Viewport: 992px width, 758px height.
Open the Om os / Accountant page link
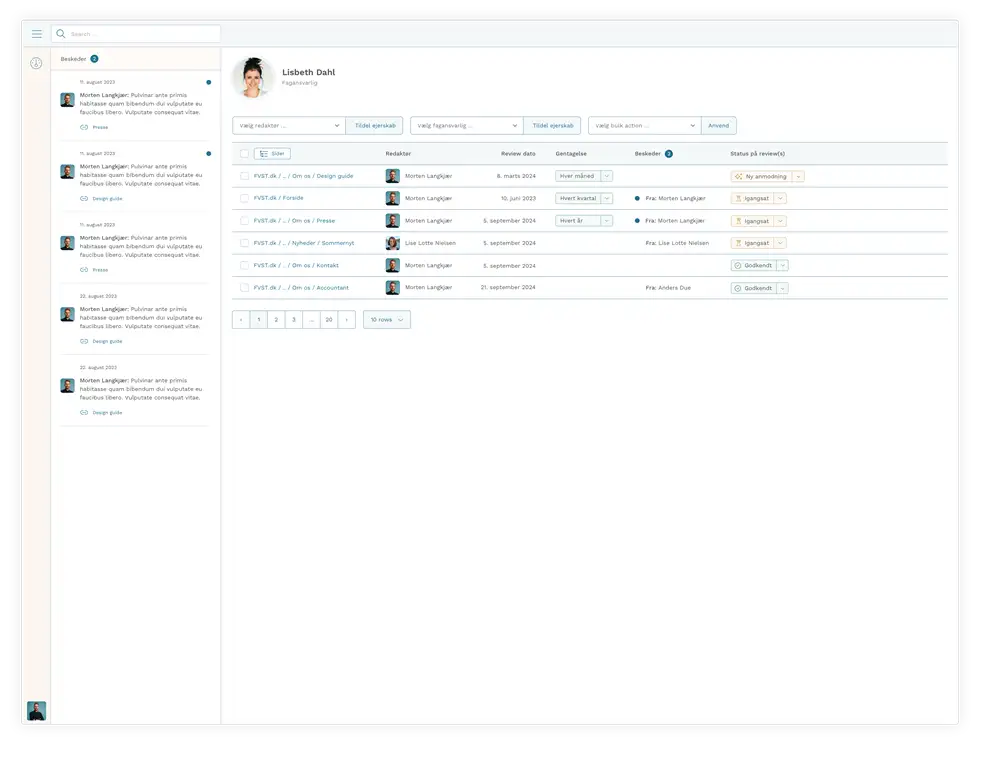[301, 288]
